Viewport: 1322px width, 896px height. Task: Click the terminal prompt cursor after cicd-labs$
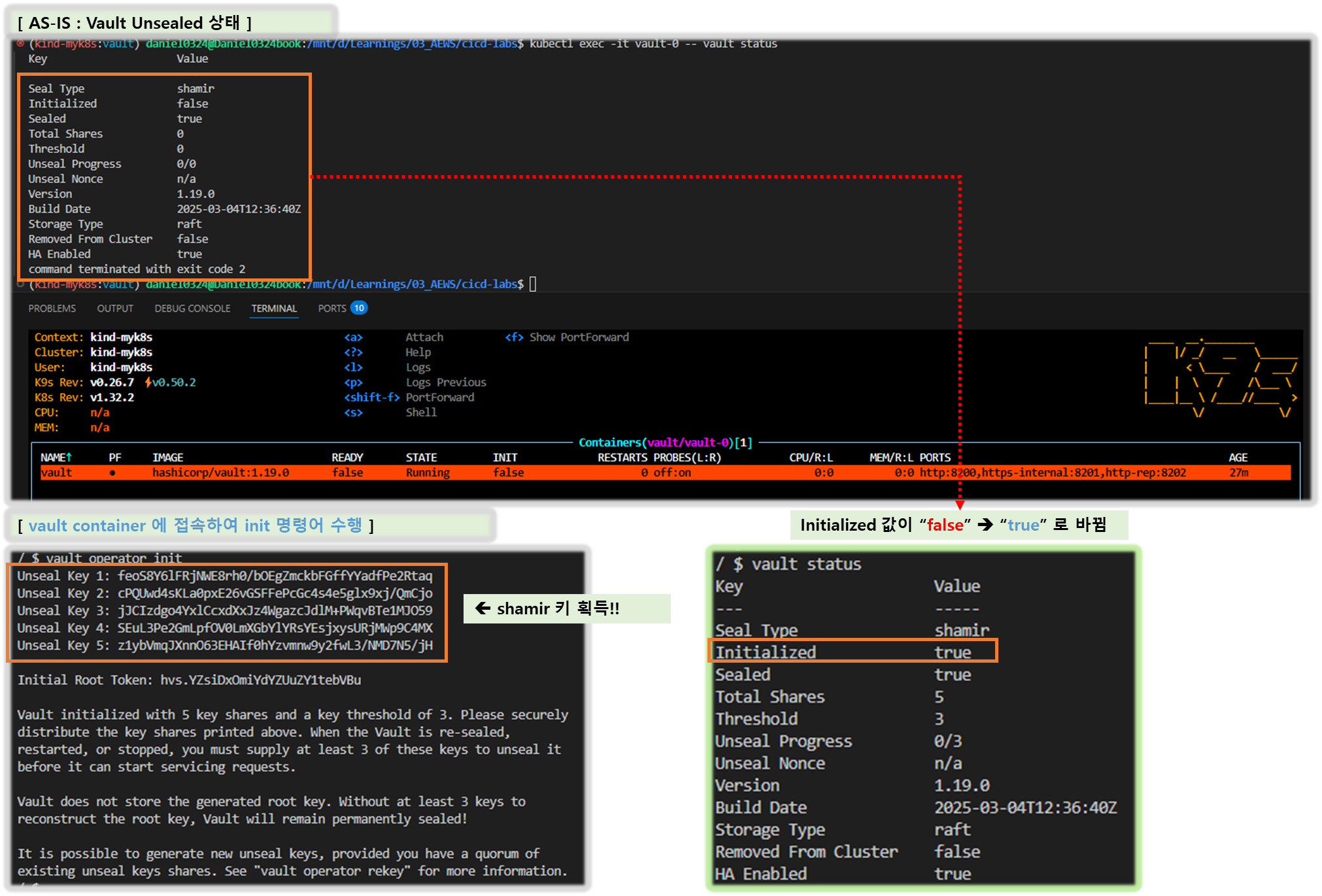533,284
